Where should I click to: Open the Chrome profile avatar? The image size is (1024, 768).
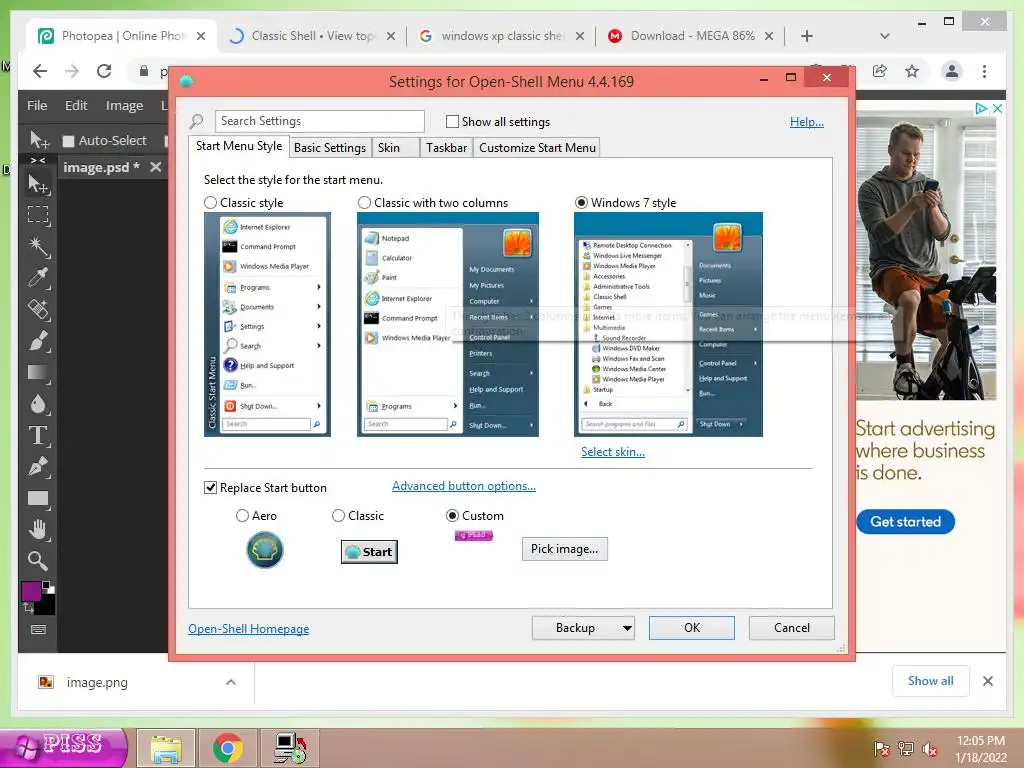coord(952,71)
